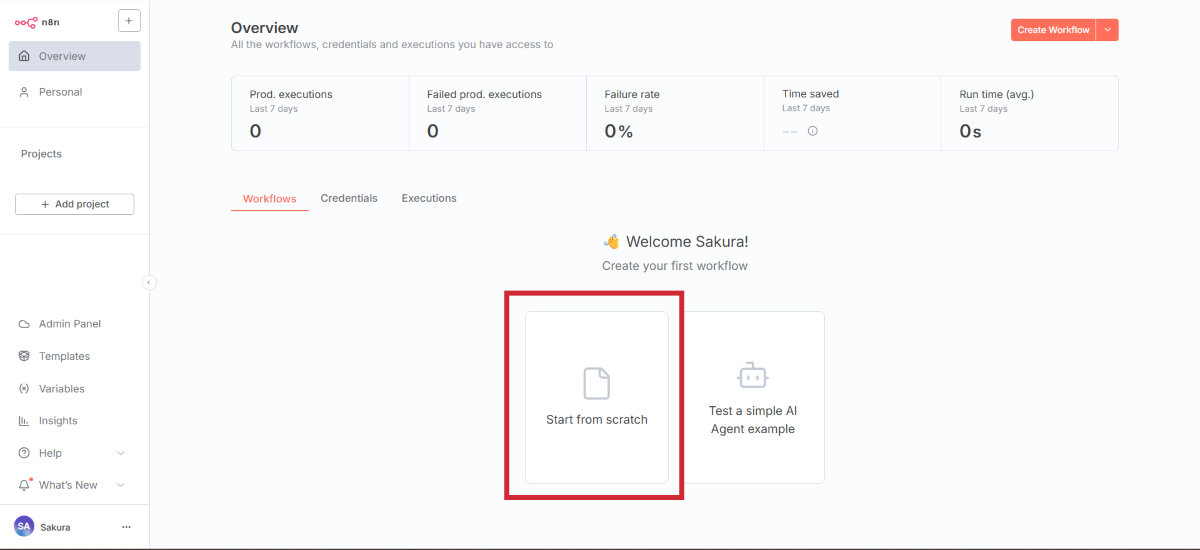Select the Start from scratch card

596,397
